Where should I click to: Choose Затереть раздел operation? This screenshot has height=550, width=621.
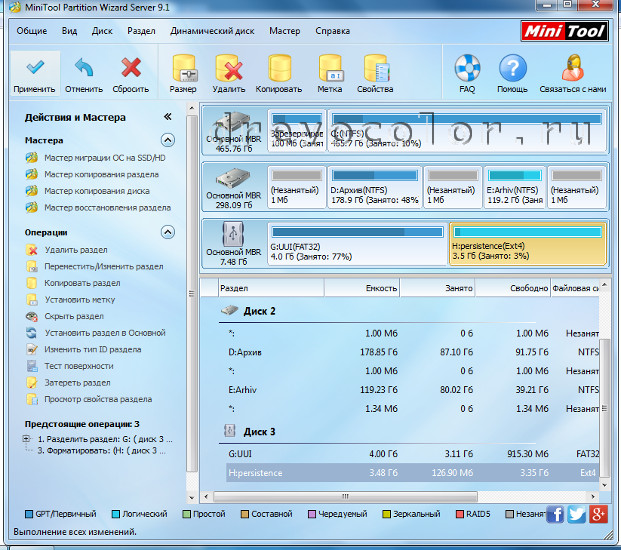pos(68,383)
